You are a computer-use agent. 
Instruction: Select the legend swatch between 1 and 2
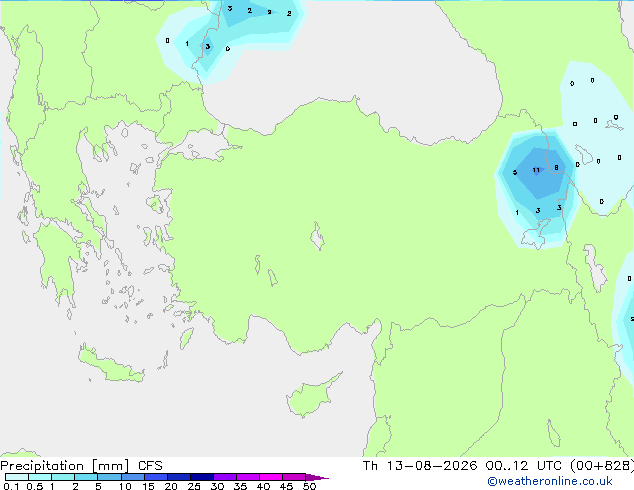(63, 477)
